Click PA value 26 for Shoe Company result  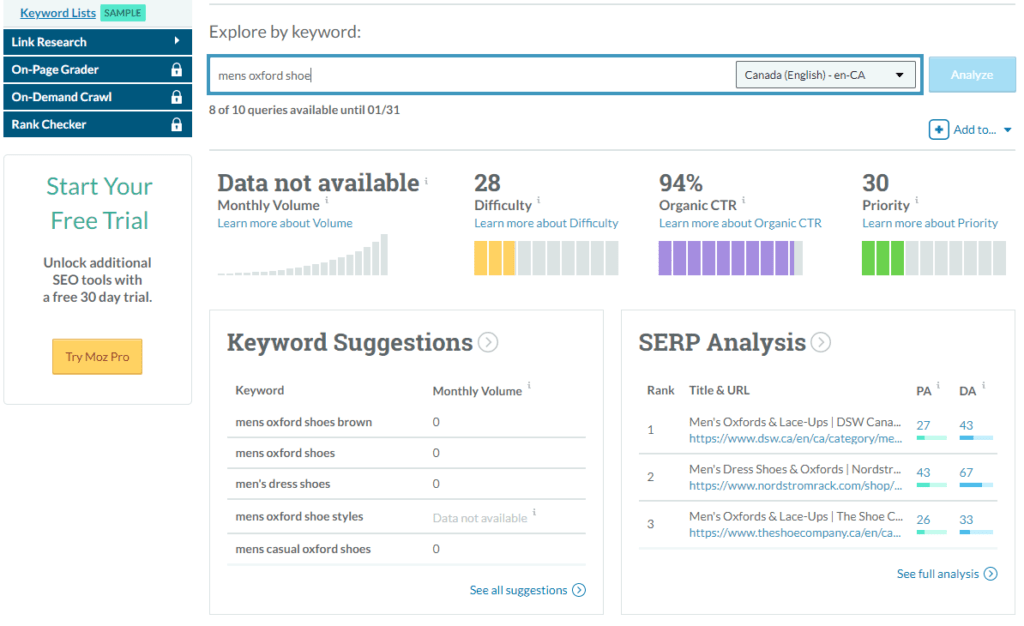pyautogui.click(x=923, y=520)
